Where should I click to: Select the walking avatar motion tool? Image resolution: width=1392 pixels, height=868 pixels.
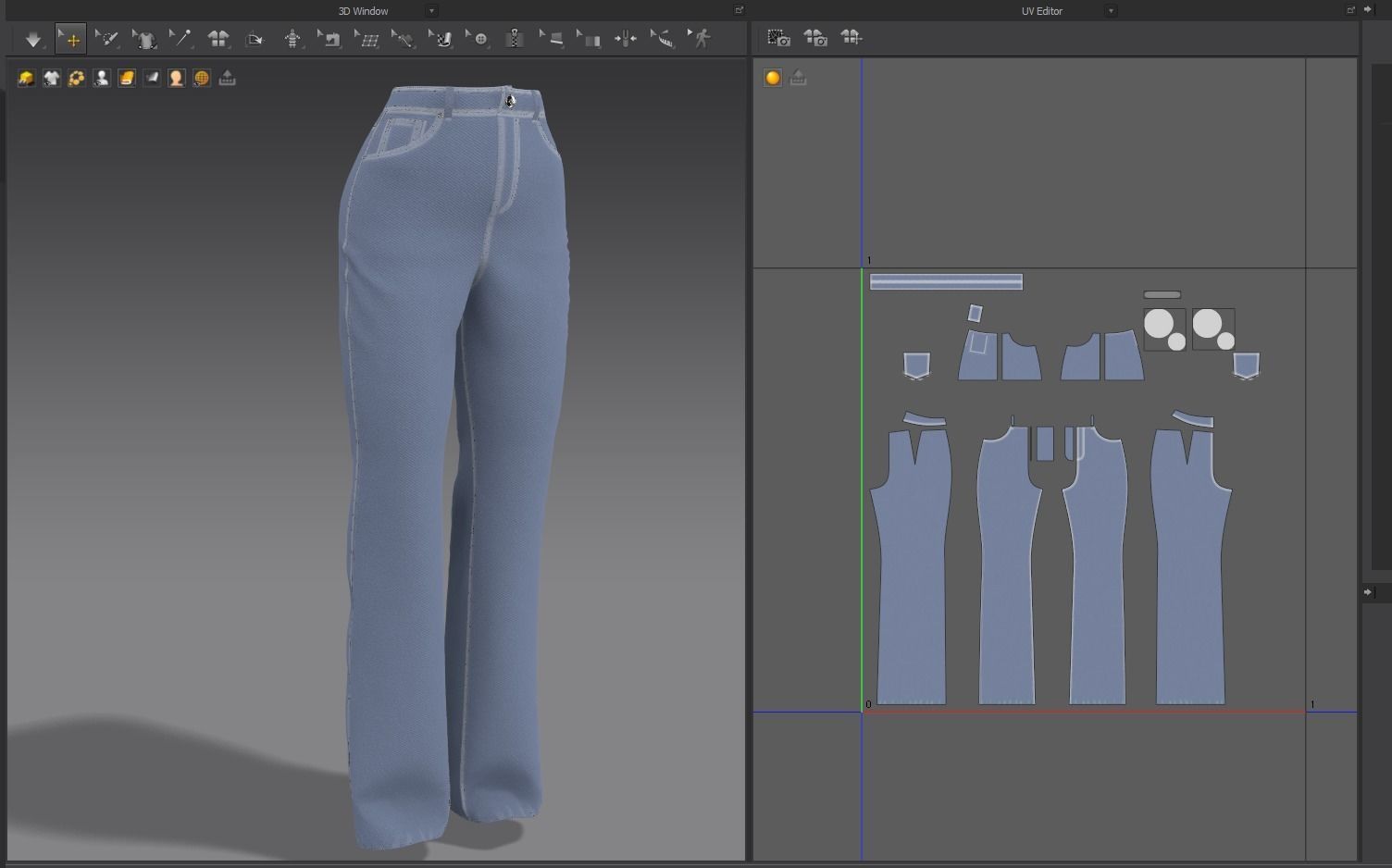click(x=701, y=39)
